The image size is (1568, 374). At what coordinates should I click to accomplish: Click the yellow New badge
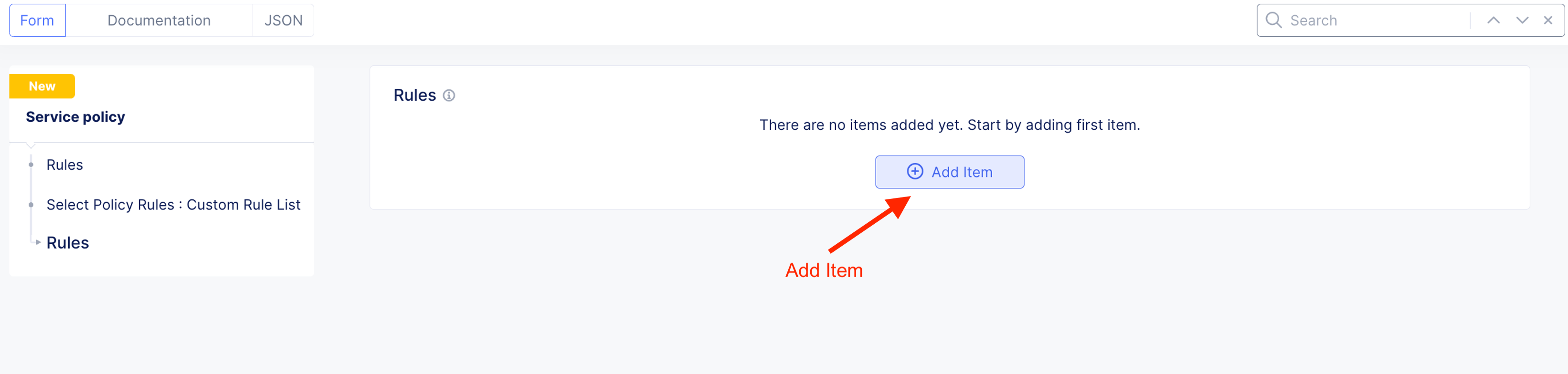42,86
